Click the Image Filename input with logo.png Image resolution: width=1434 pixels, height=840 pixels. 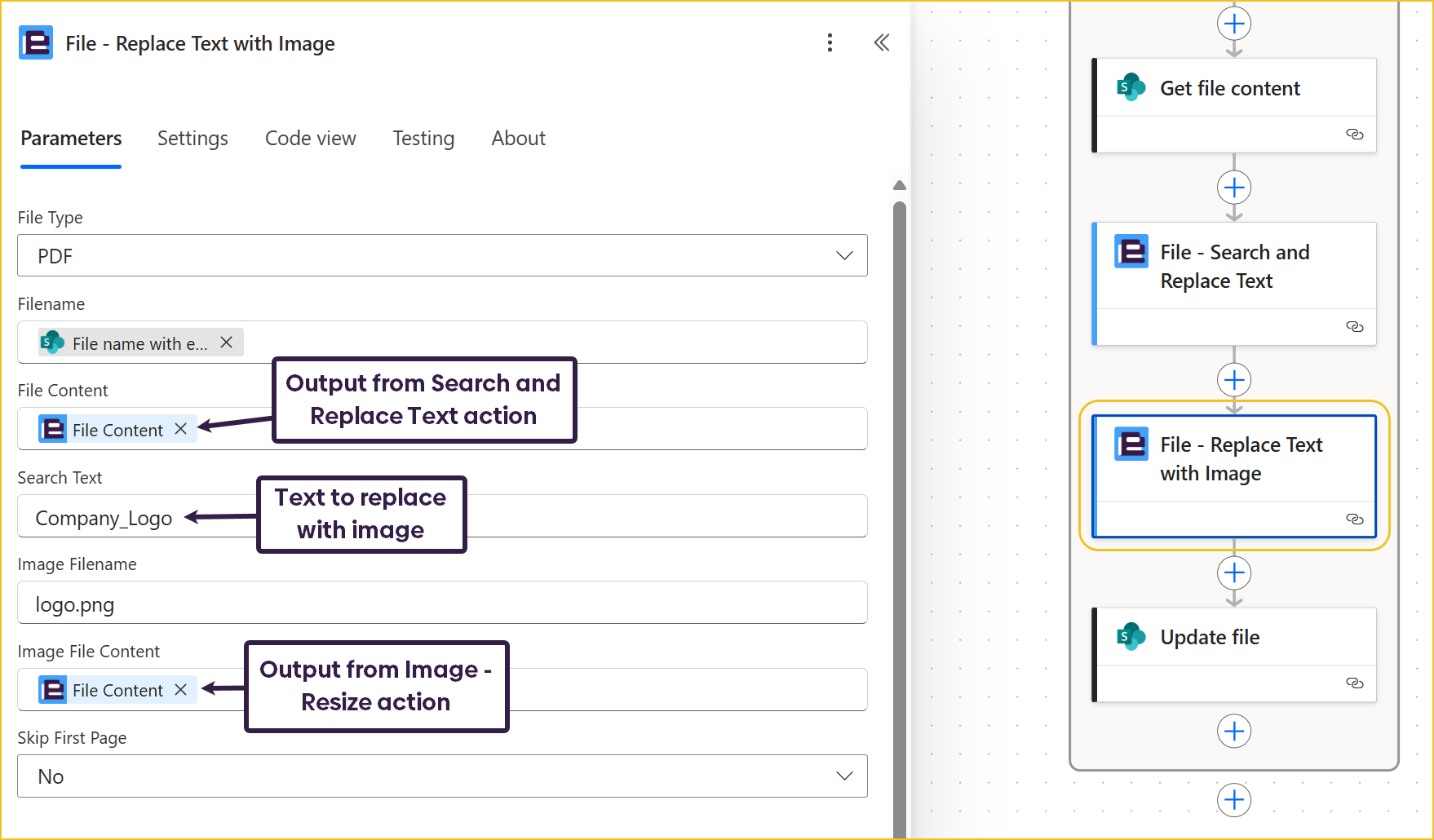click(440, 603)
